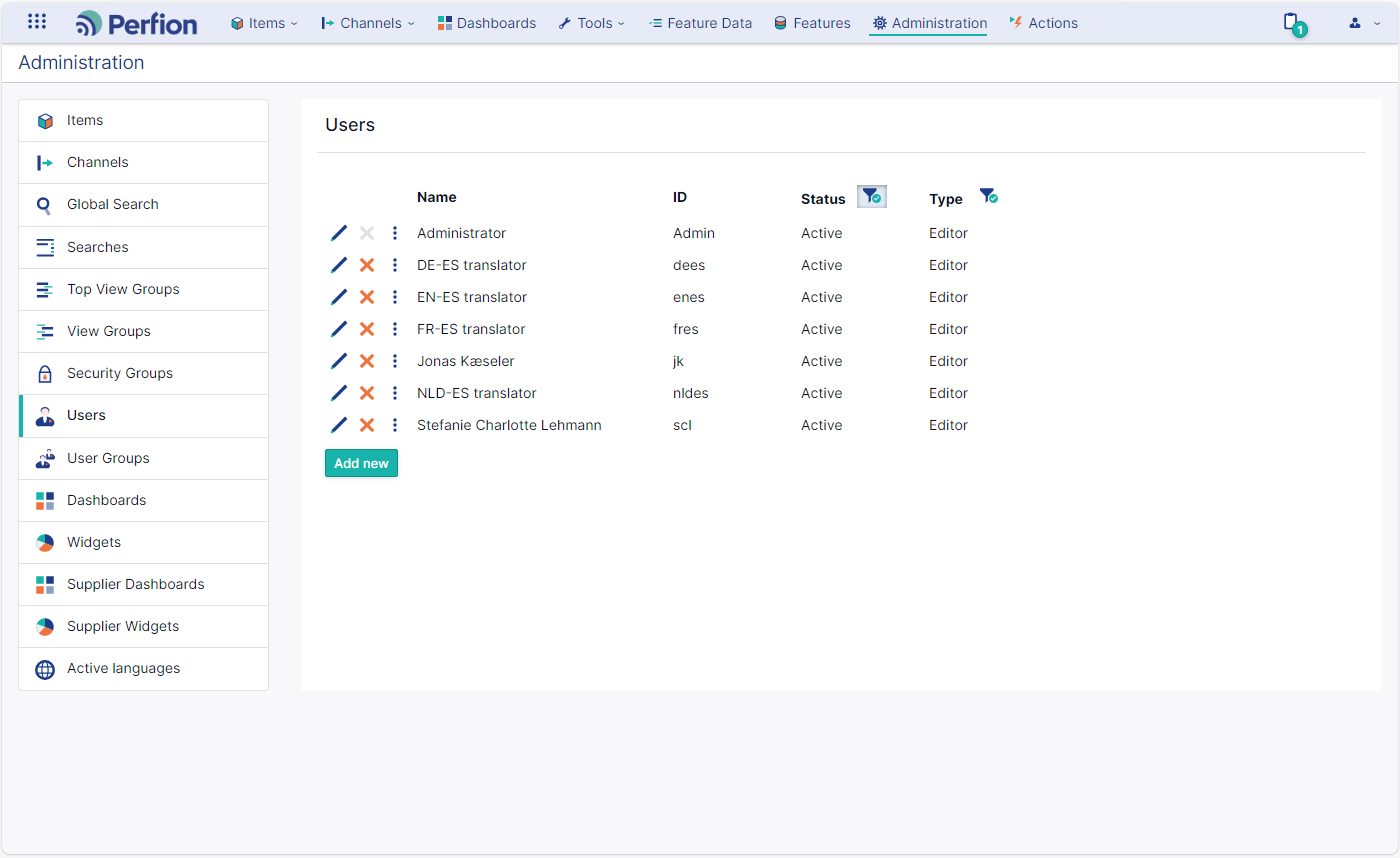Delete the EN-ES translator user

click(x=367, y=297)
